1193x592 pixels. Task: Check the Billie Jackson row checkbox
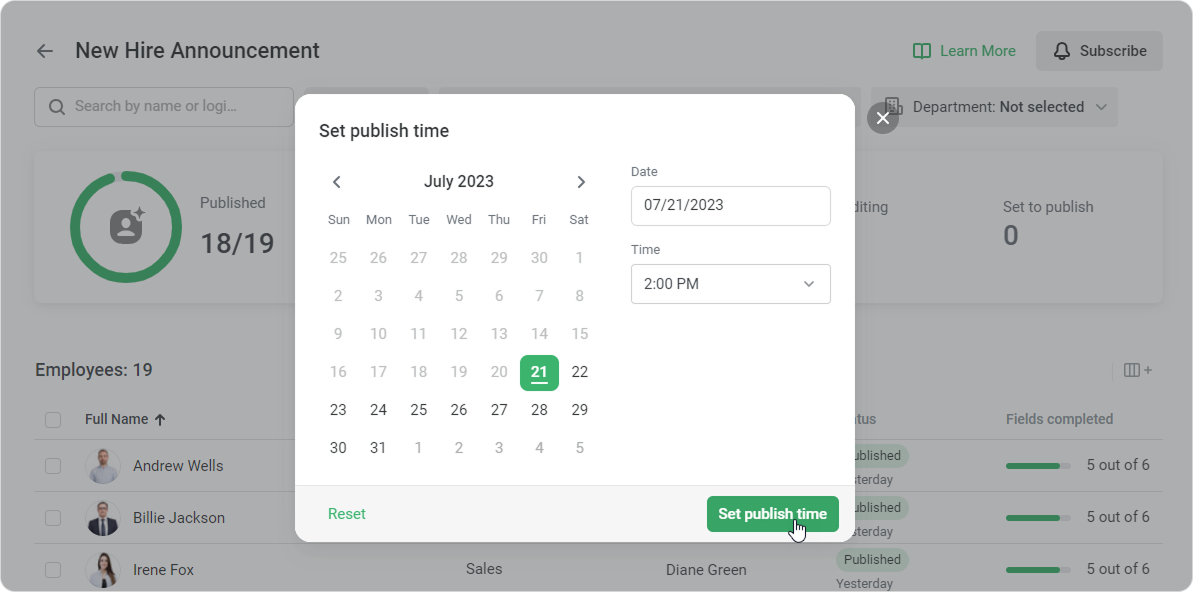[x=52, y=517]
